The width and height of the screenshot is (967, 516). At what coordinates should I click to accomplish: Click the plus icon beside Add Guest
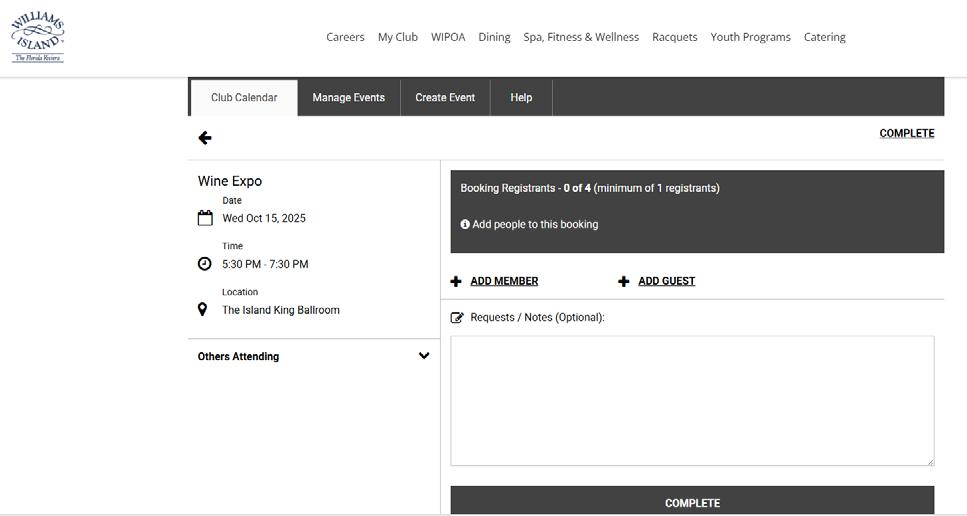[x=624, y=282]
